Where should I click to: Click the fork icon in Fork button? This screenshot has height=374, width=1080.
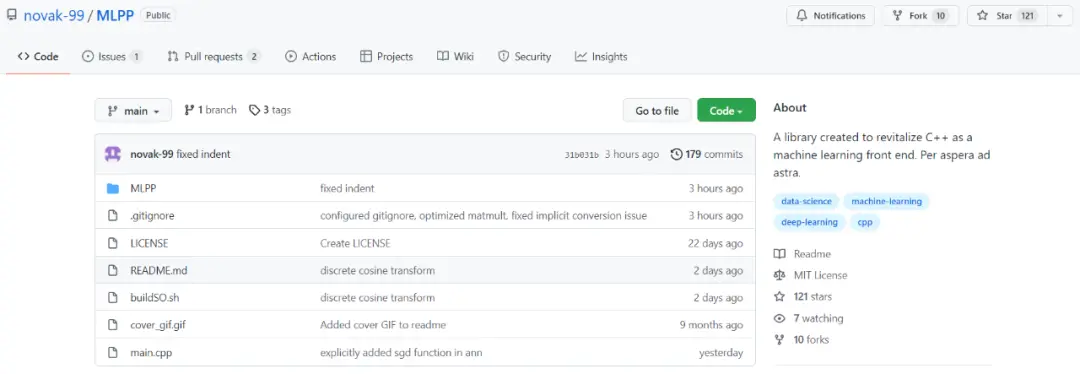tap(897, 16)
